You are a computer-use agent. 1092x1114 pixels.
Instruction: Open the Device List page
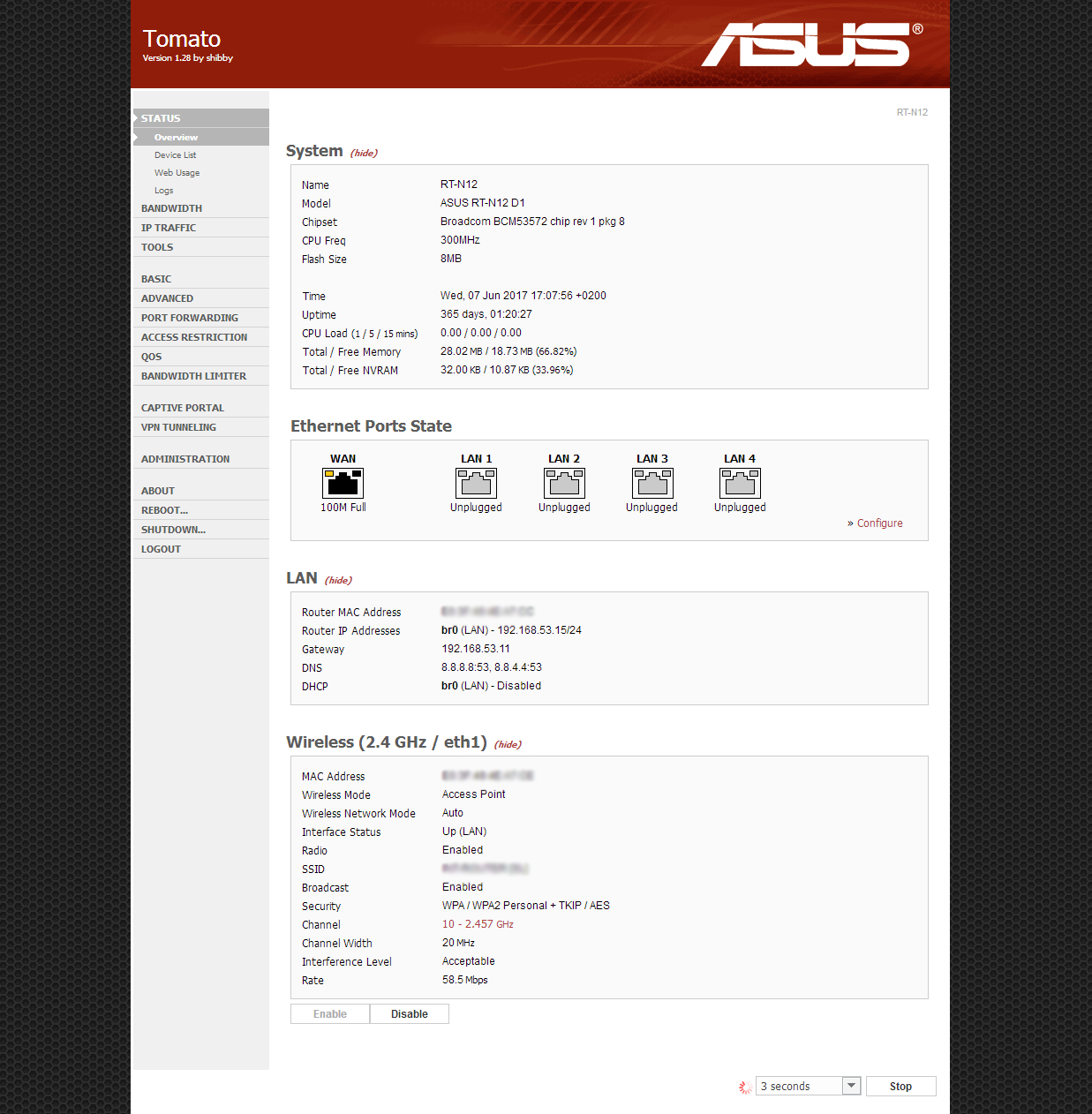pyautogui.click(x=175, y=155)
